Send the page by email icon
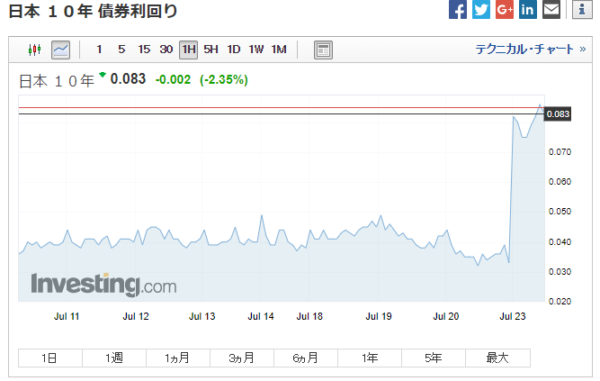Screen dimensions: 600x381 point(551,9)
